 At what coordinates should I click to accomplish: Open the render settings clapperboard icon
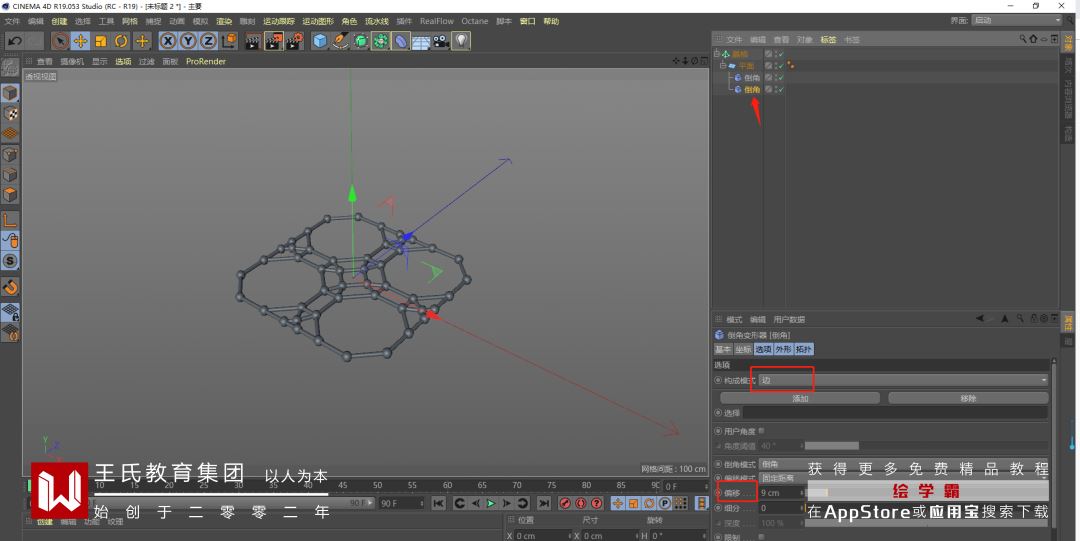295,41
